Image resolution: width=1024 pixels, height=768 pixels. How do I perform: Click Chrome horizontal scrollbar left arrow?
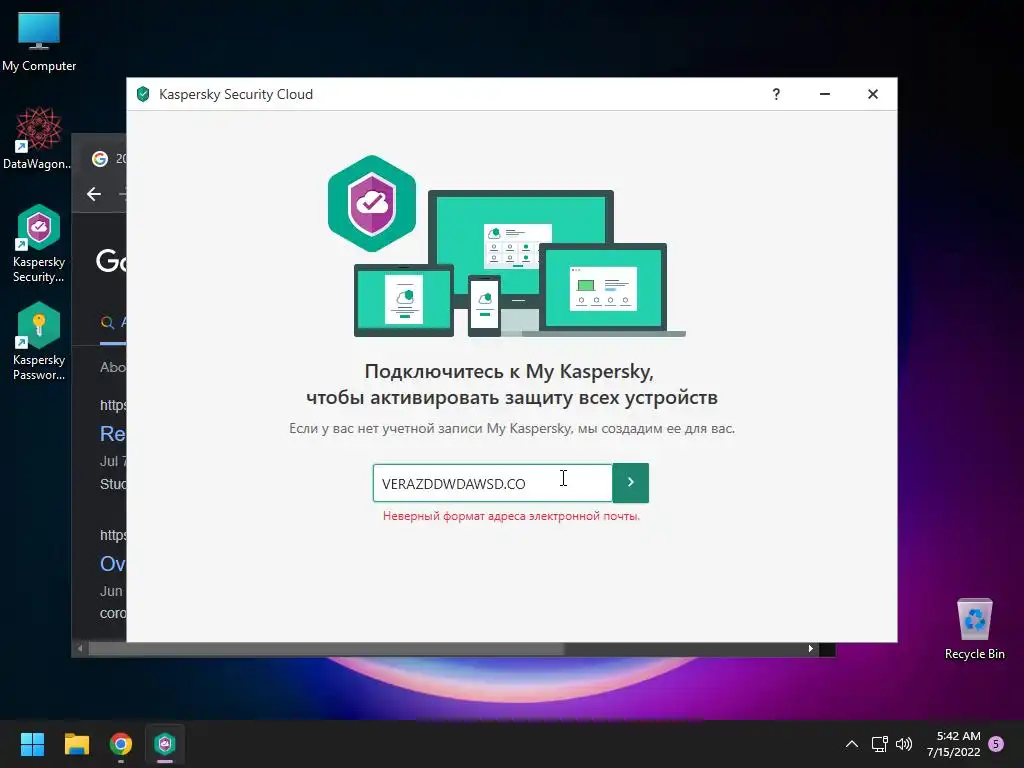point(80,648)
